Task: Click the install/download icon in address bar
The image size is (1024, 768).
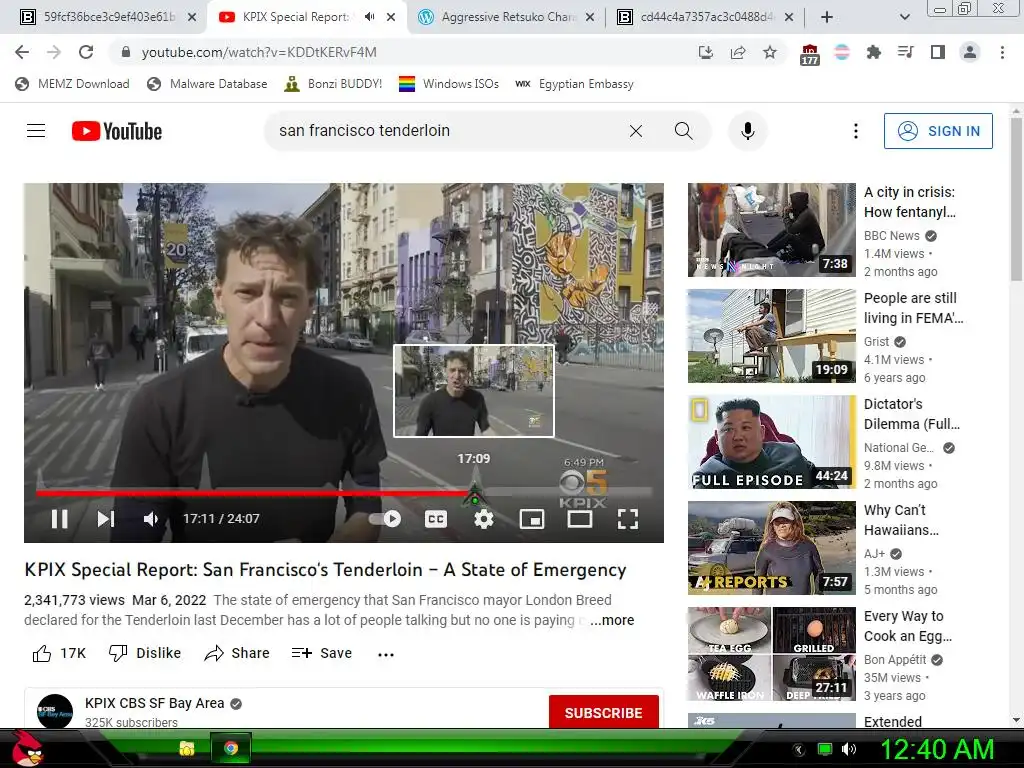Action: (706, 52)
